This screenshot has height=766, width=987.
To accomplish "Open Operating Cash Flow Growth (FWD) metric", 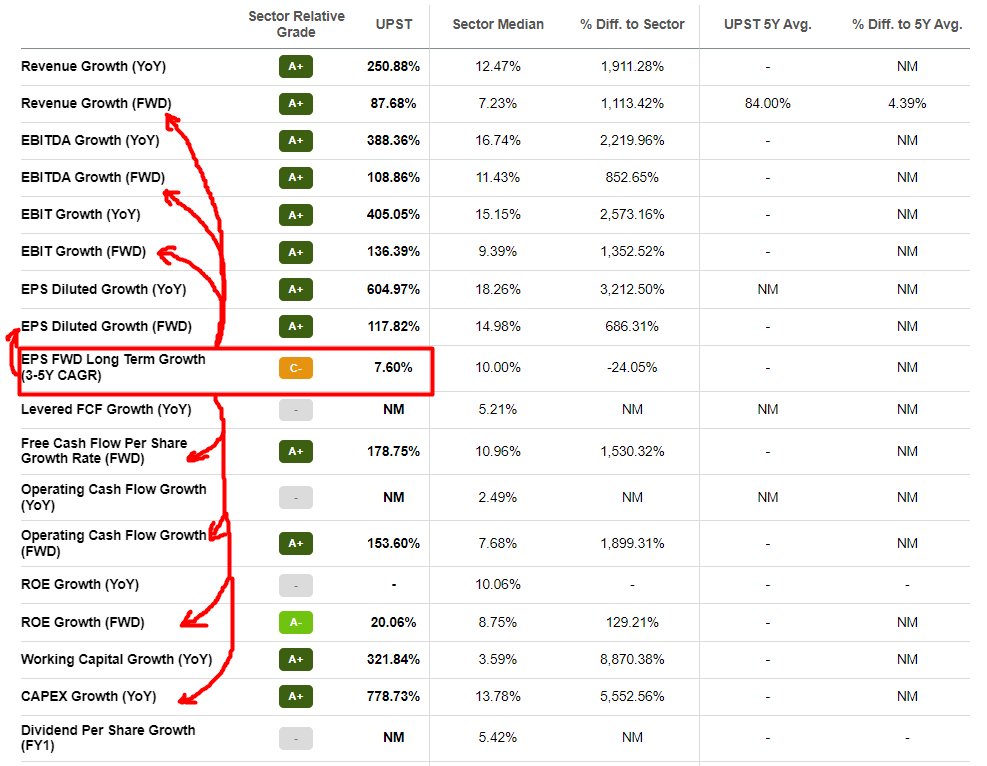I will 113,543.
